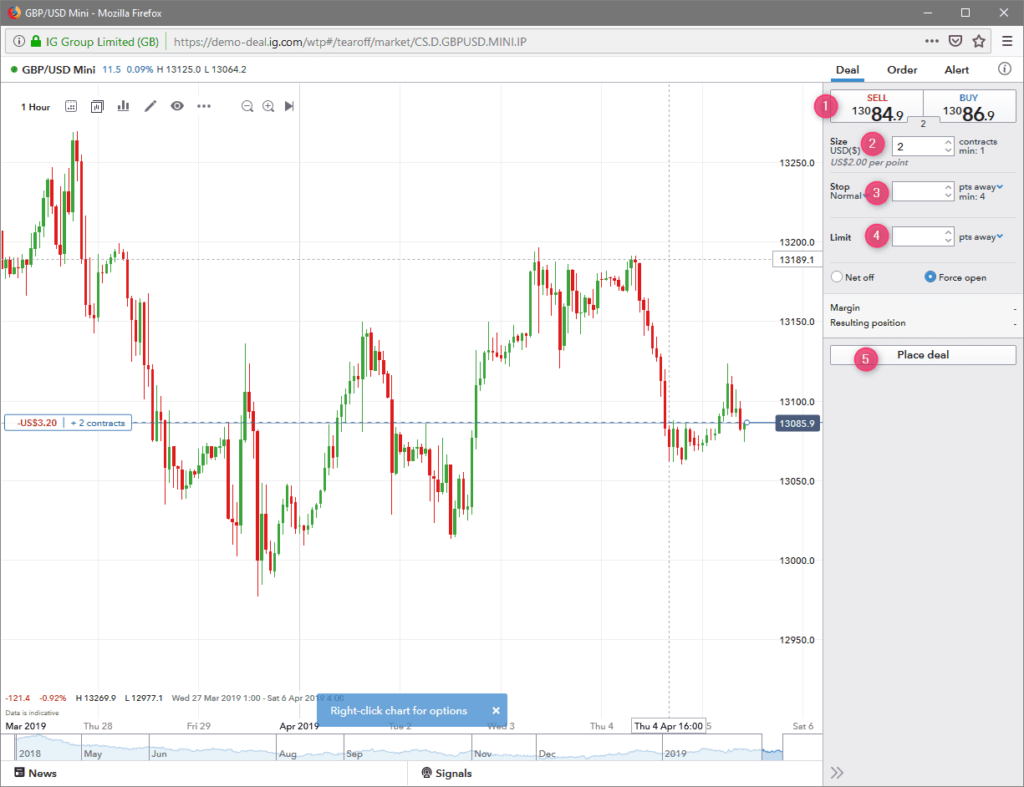Toggle the eye visibility icon in chart toolbar

pos(177,106)
